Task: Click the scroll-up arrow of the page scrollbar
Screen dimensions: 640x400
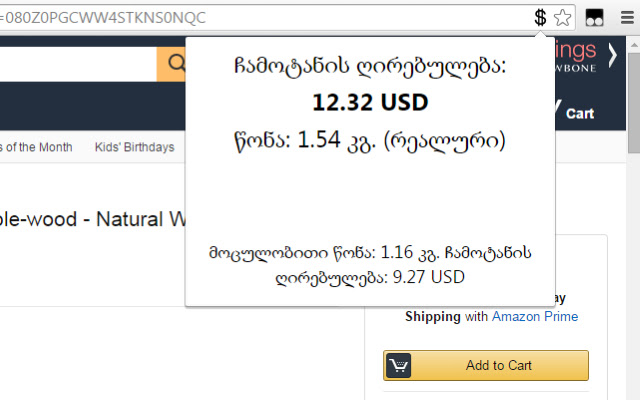Action: click(633, 43)
